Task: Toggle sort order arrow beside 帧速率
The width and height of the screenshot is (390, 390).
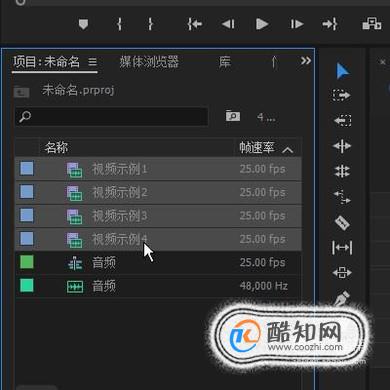Action: tap(287, 150)
